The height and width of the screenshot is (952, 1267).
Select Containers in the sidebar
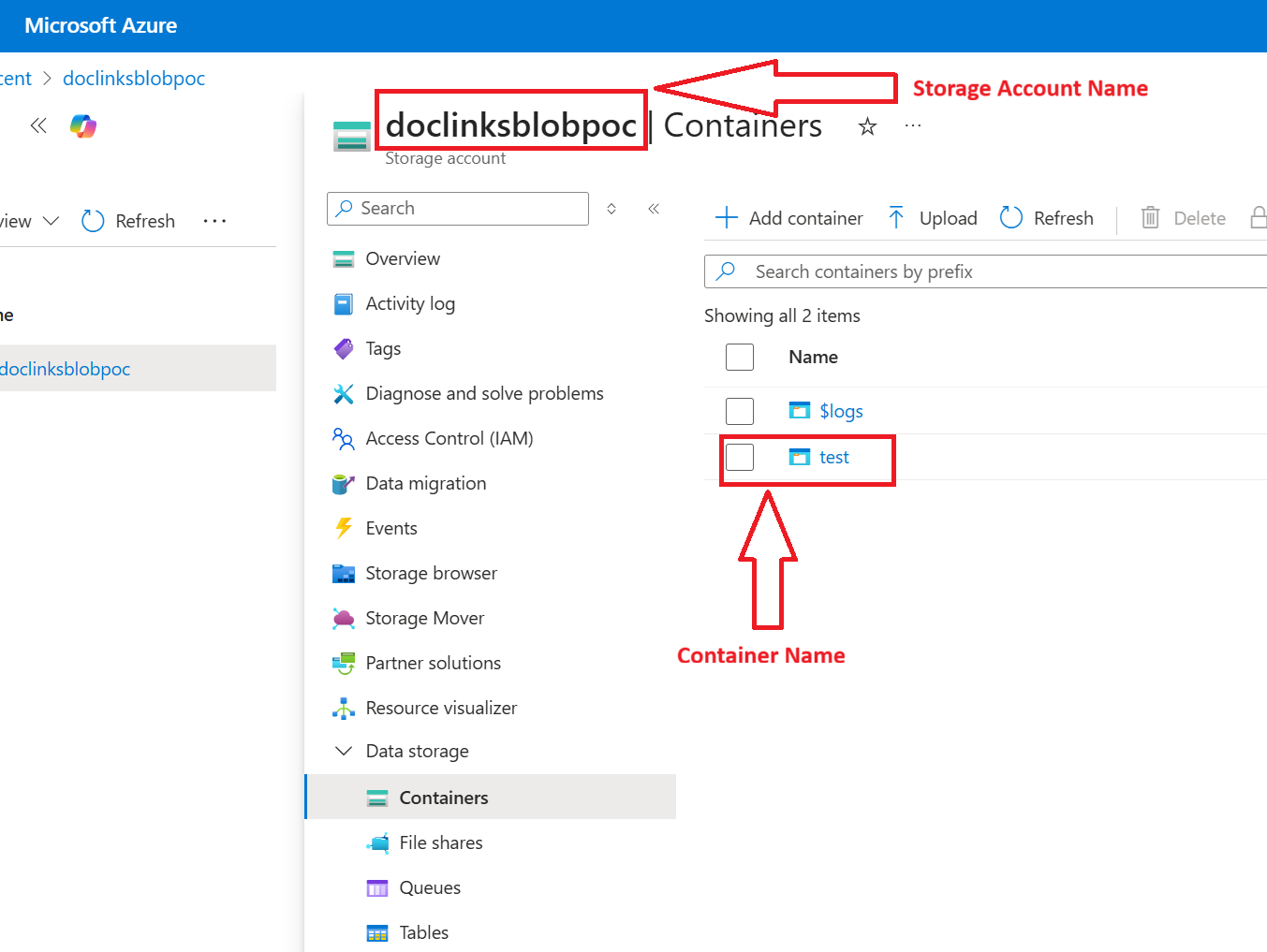(443, 798)
